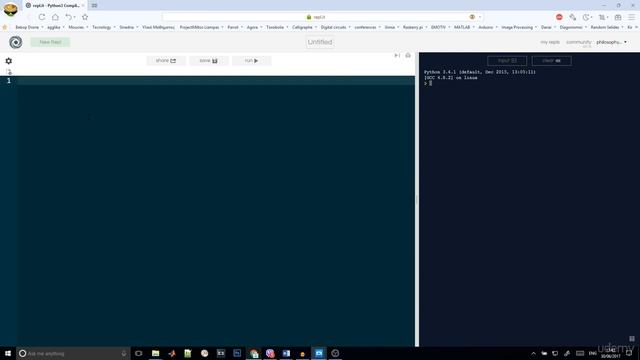Show hidden system tray icons

[533, 353]
